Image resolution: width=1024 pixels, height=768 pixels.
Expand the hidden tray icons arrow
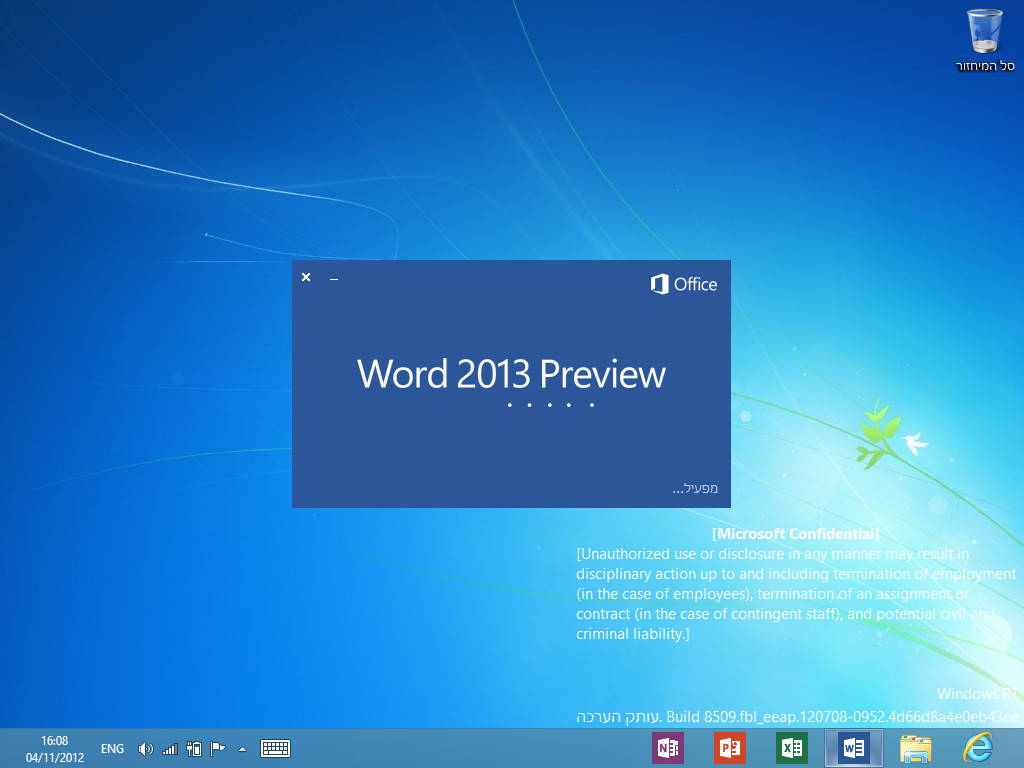[242, 748]
